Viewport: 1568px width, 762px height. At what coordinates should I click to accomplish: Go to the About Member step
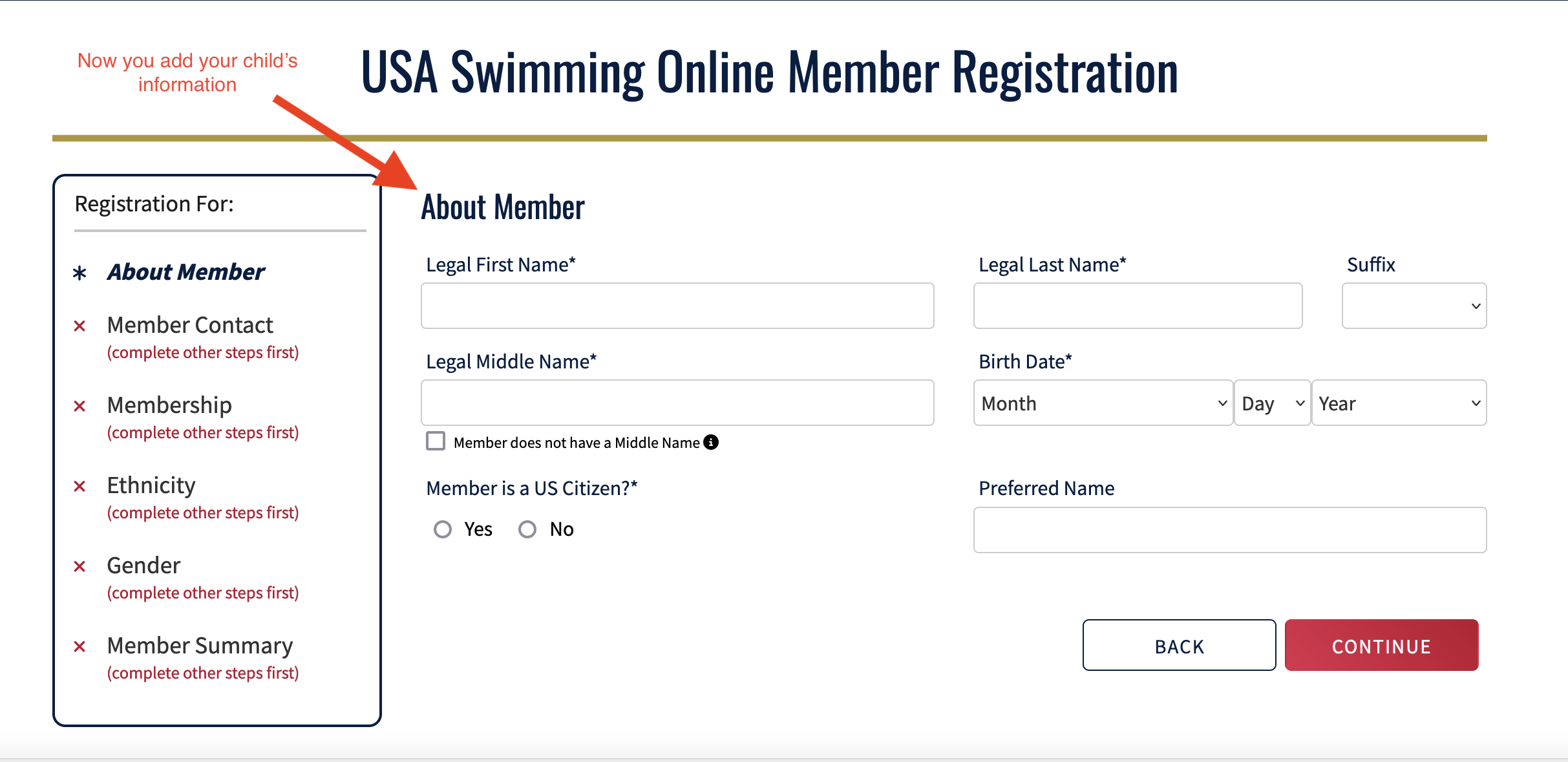tap(186, 272)
